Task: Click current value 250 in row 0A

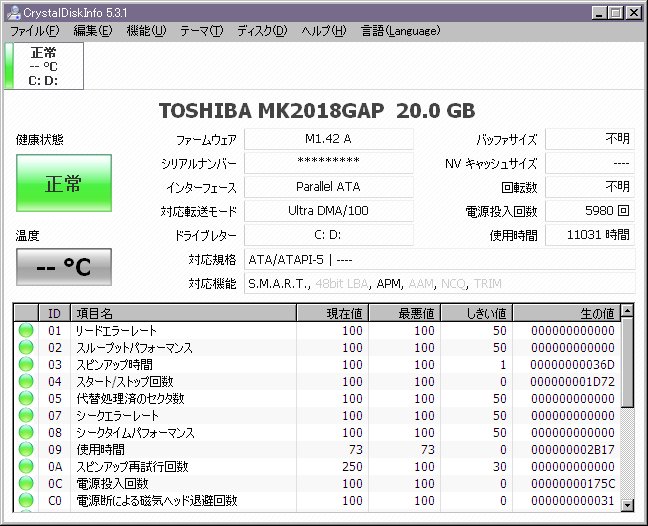Action: coord(352,466)
